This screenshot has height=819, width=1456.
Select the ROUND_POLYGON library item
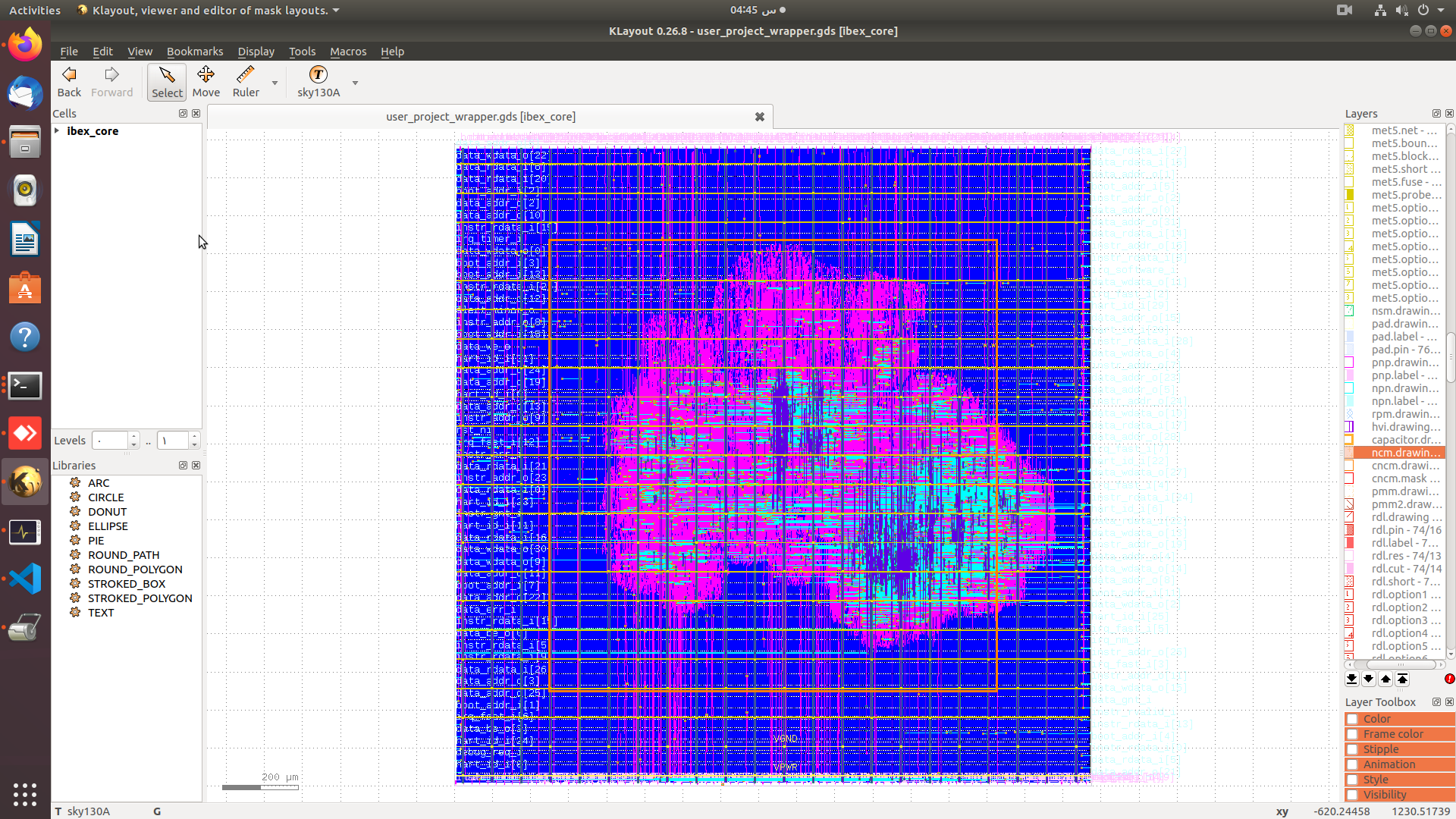[135, 570]
